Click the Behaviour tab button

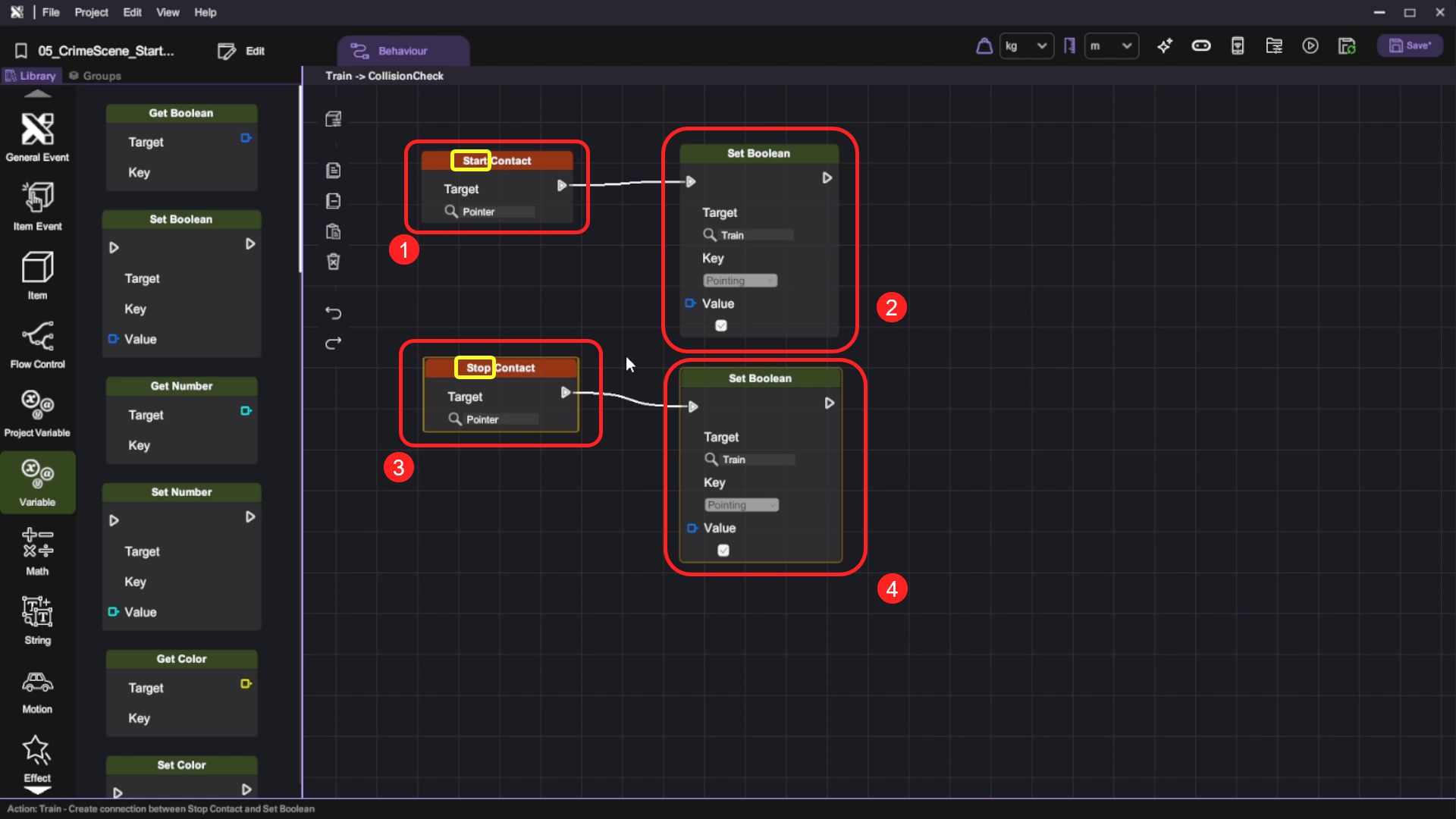pyautogui.click(x=403, y=51)
